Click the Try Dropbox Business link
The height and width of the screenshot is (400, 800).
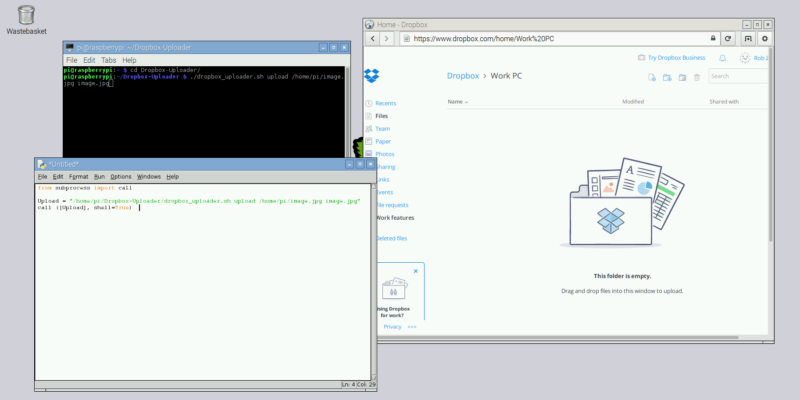(677, 58)
